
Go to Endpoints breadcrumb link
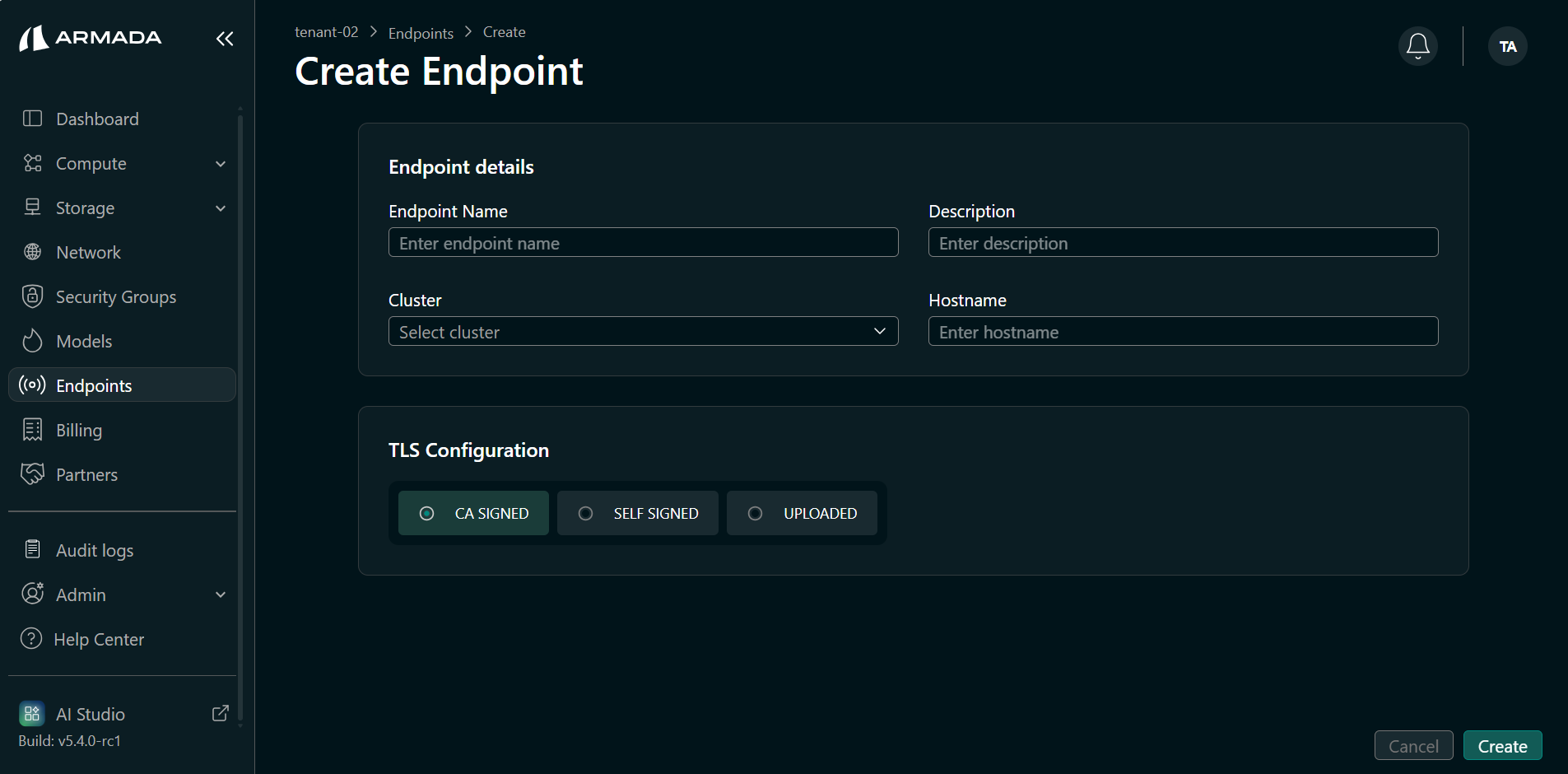pyautogui.click(x=421, y=33)
